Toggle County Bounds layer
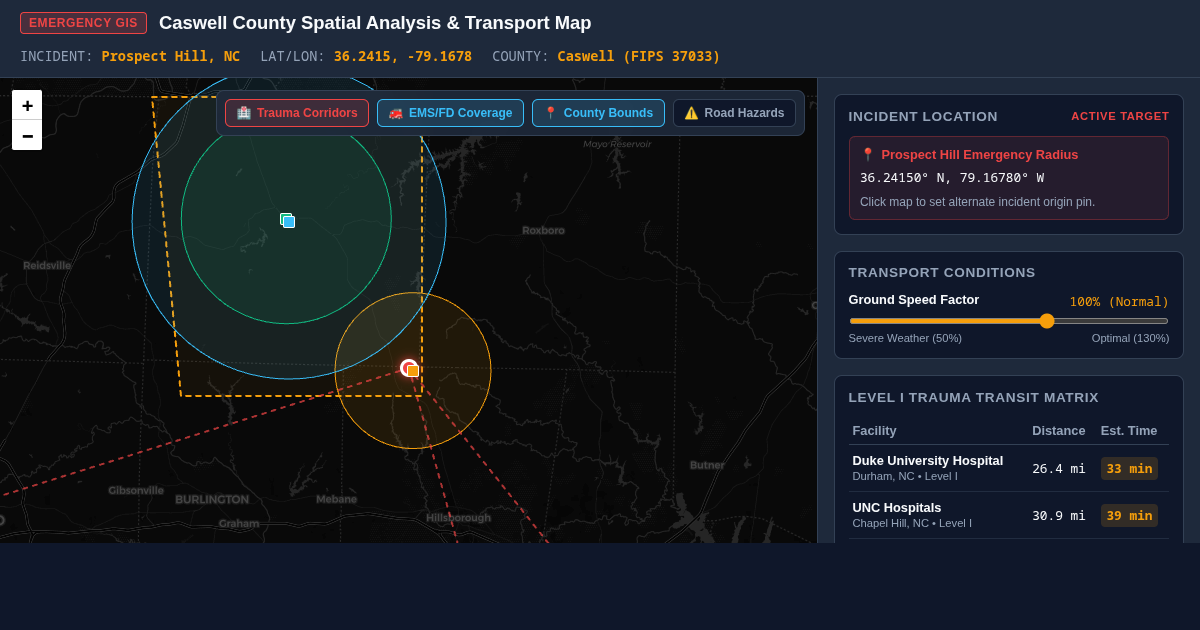The width and height of the screenshot is (1200, 630). coord(598,113)
